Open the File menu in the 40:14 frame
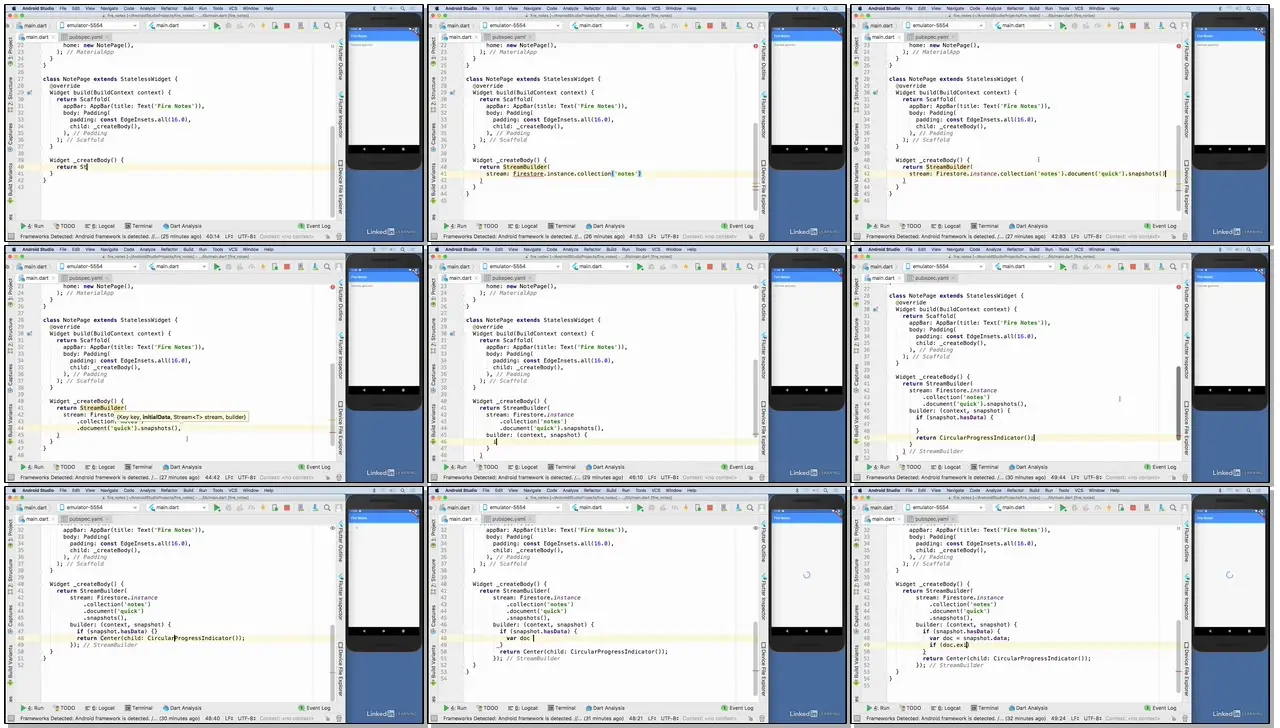 tap(63, 8)
